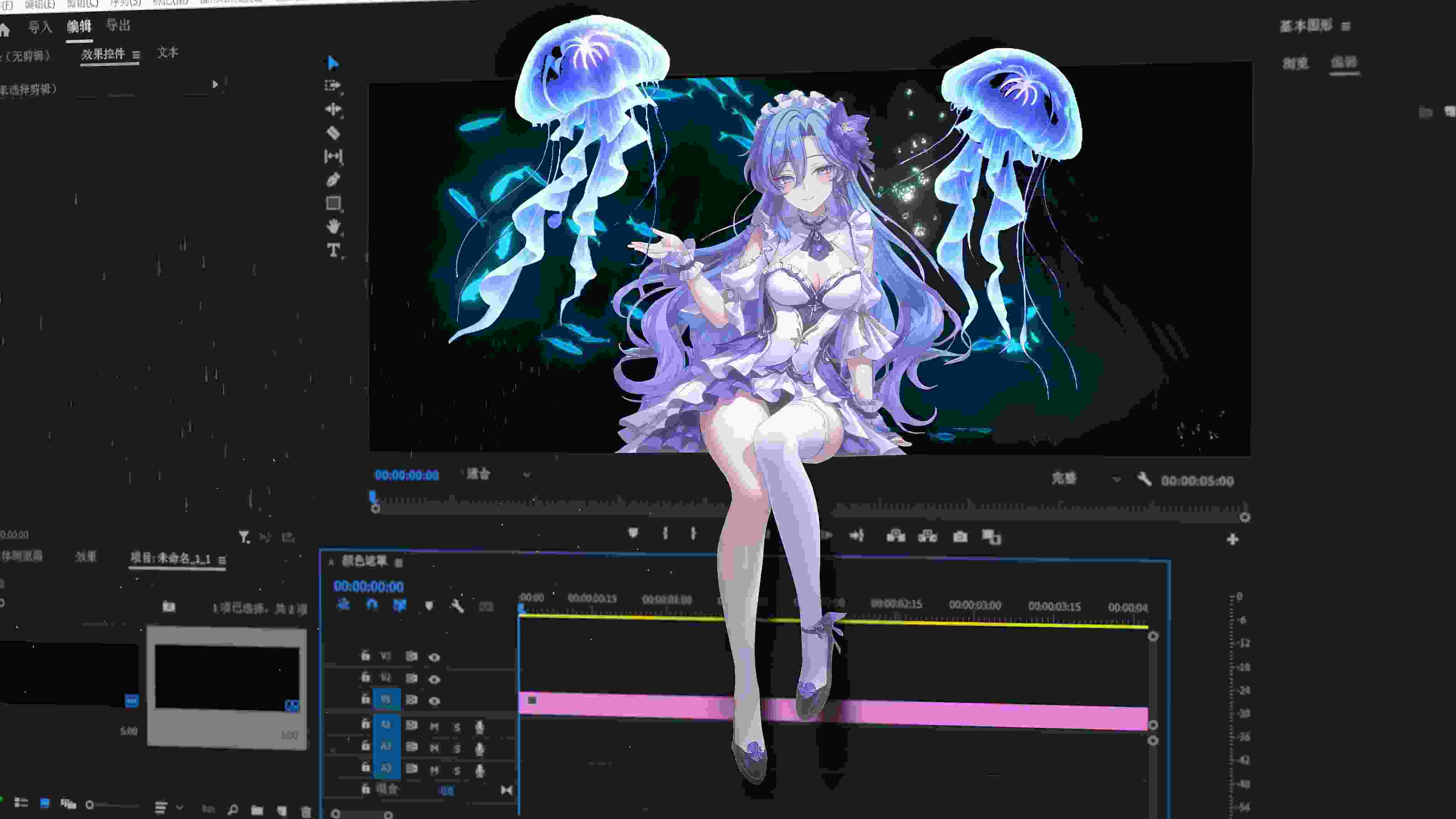Open the sort icons dropdown chevron

[180, 808]
